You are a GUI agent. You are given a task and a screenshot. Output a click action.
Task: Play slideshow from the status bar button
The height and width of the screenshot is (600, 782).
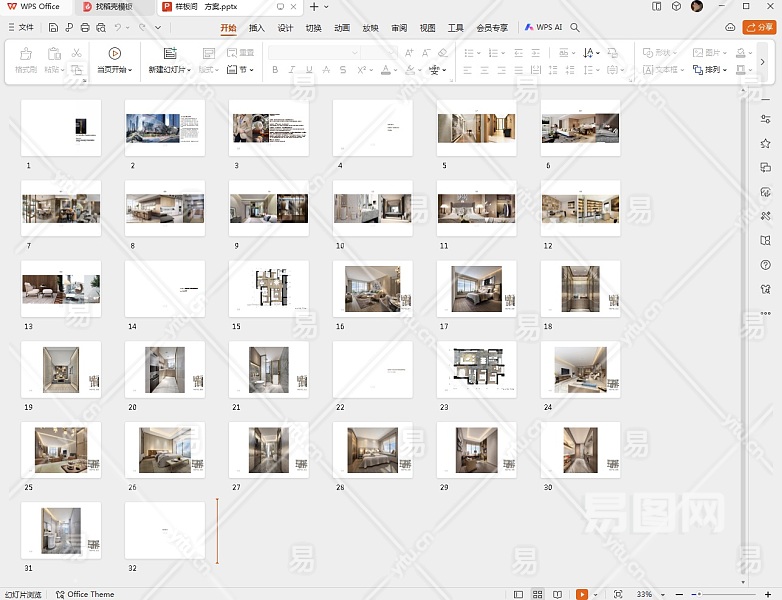(x=582, y=594)
